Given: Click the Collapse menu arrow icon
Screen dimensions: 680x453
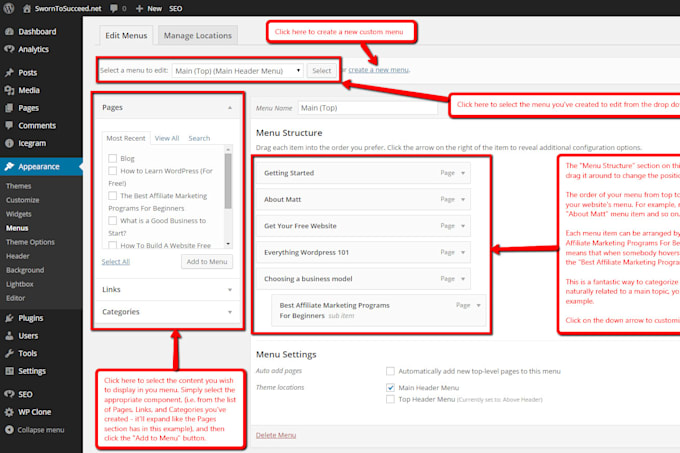Looking at the screenshot, I should click(x=9, y=430).
